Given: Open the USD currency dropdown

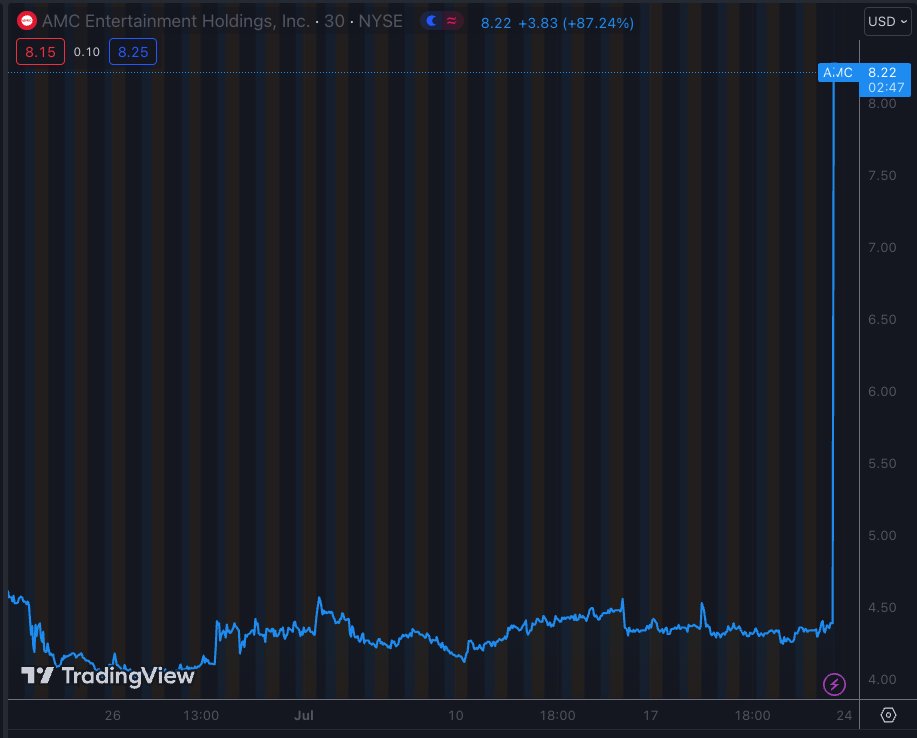Looking at the screenshot, I should tap(881, 20).
